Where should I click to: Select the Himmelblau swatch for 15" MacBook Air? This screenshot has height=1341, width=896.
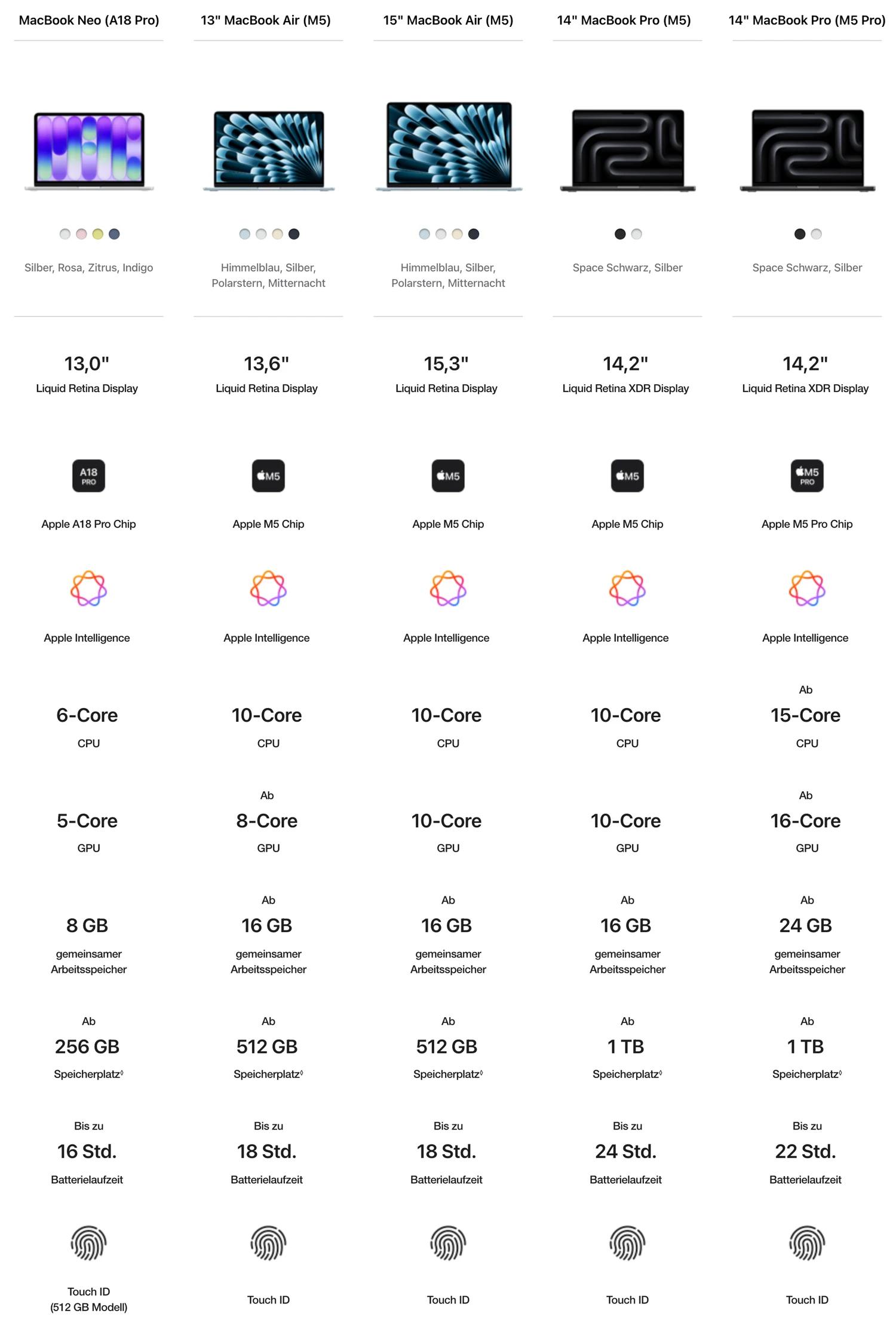click(x=424, y=234)
